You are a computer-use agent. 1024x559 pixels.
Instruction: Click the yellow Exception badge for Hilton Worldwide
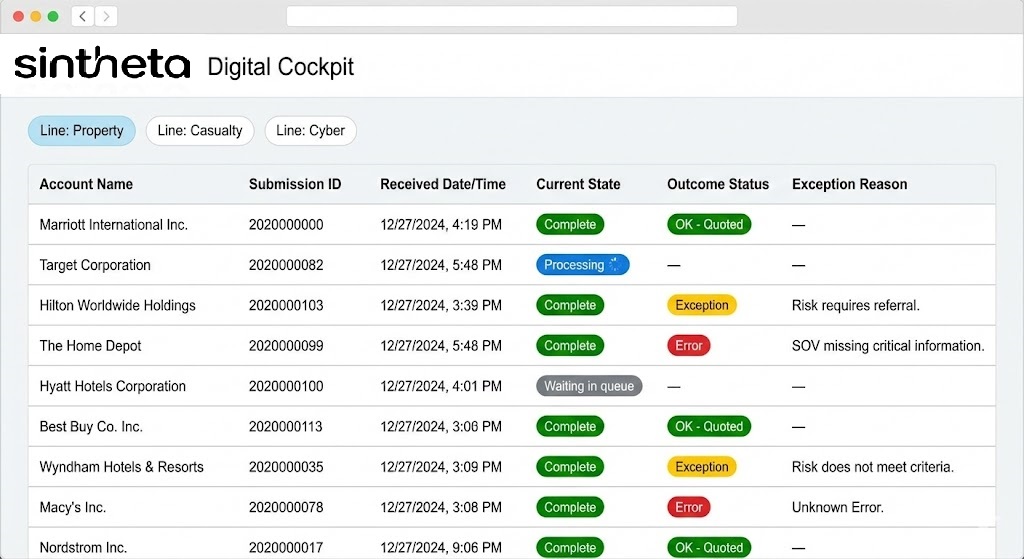point(701,305)
